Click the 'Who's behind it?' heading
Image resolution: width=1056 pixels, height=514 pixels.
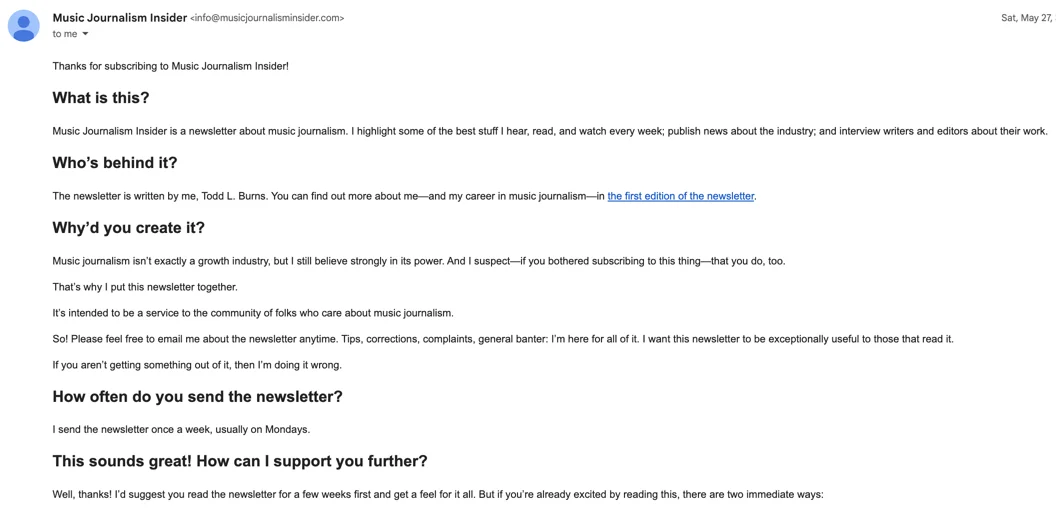pyautogui.click(x=115, y=163)
